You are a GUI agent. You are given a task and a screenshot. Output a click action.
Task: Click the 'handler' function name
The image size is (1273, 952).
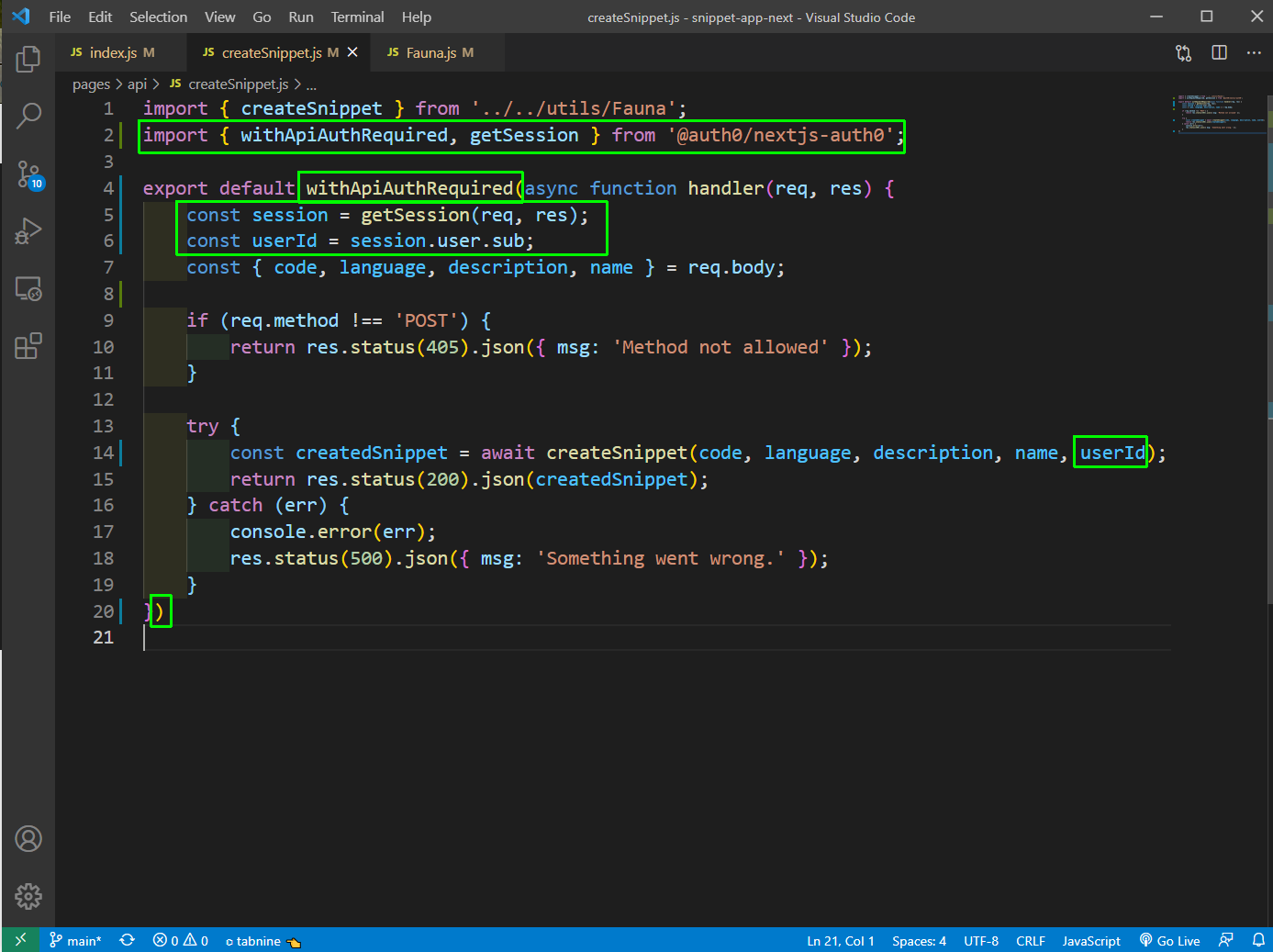725,188
